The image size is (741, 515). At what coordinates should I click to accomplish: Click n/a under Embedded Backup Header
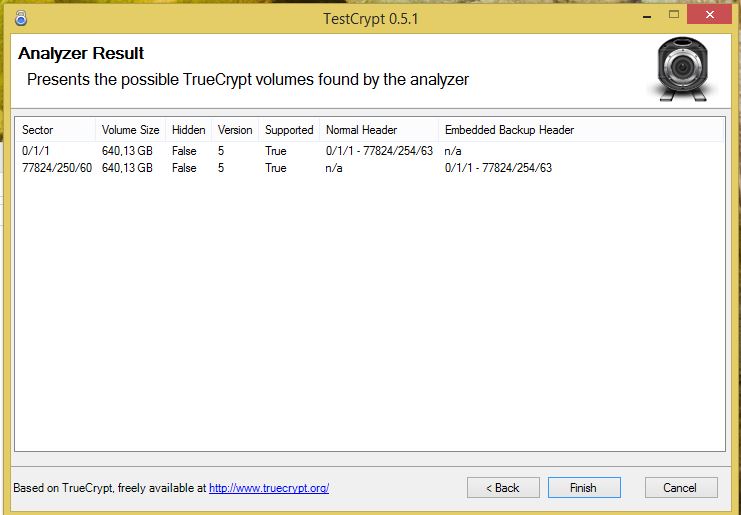(x=453, y=151)
